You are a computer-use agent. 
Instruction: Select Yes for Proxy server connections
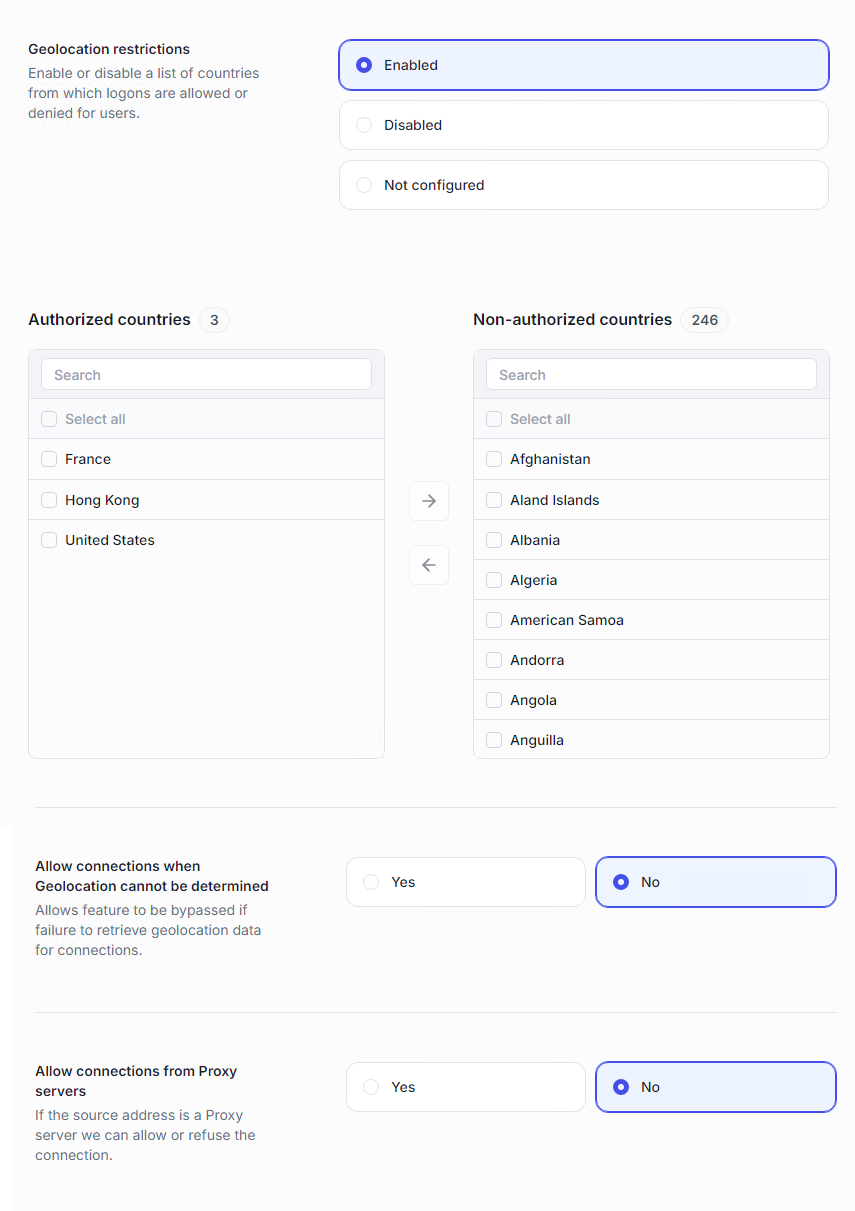point(372,1087)
